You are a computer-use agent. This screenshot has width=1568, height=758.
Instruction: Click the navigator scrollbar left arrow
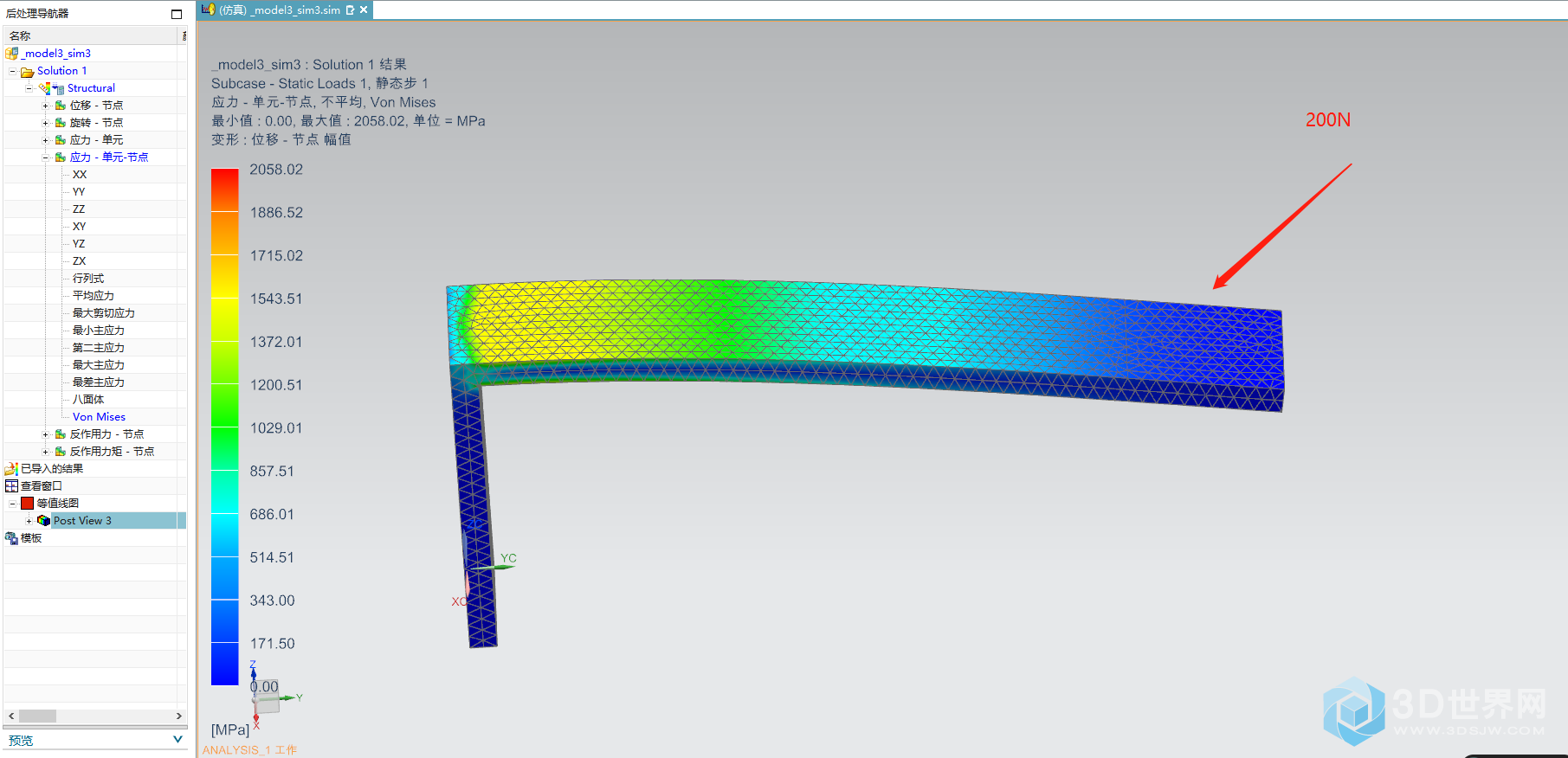[11, 716]
